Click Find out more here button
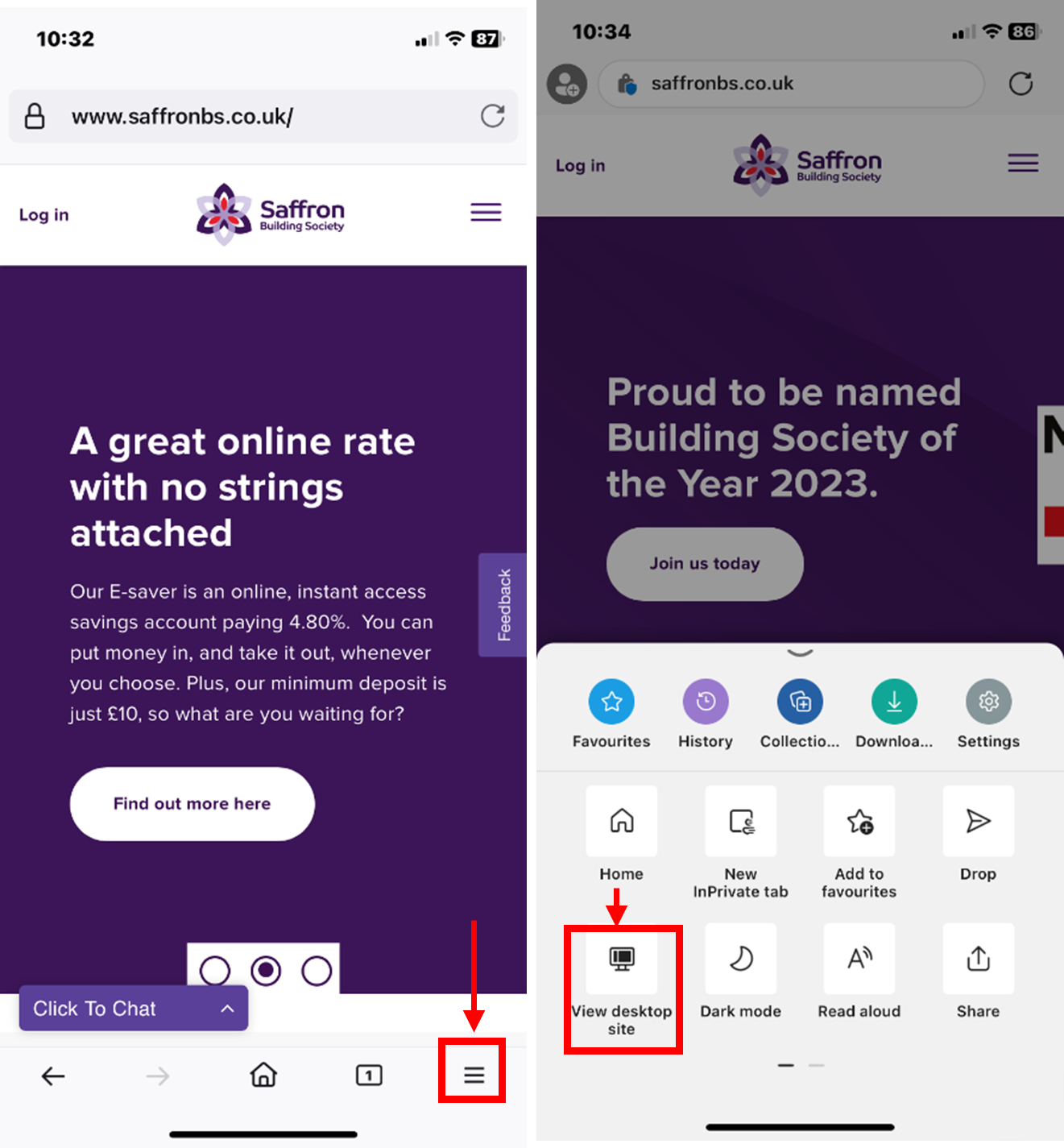Screen dimensions: 1064x1148 click(x=193, y=804)
